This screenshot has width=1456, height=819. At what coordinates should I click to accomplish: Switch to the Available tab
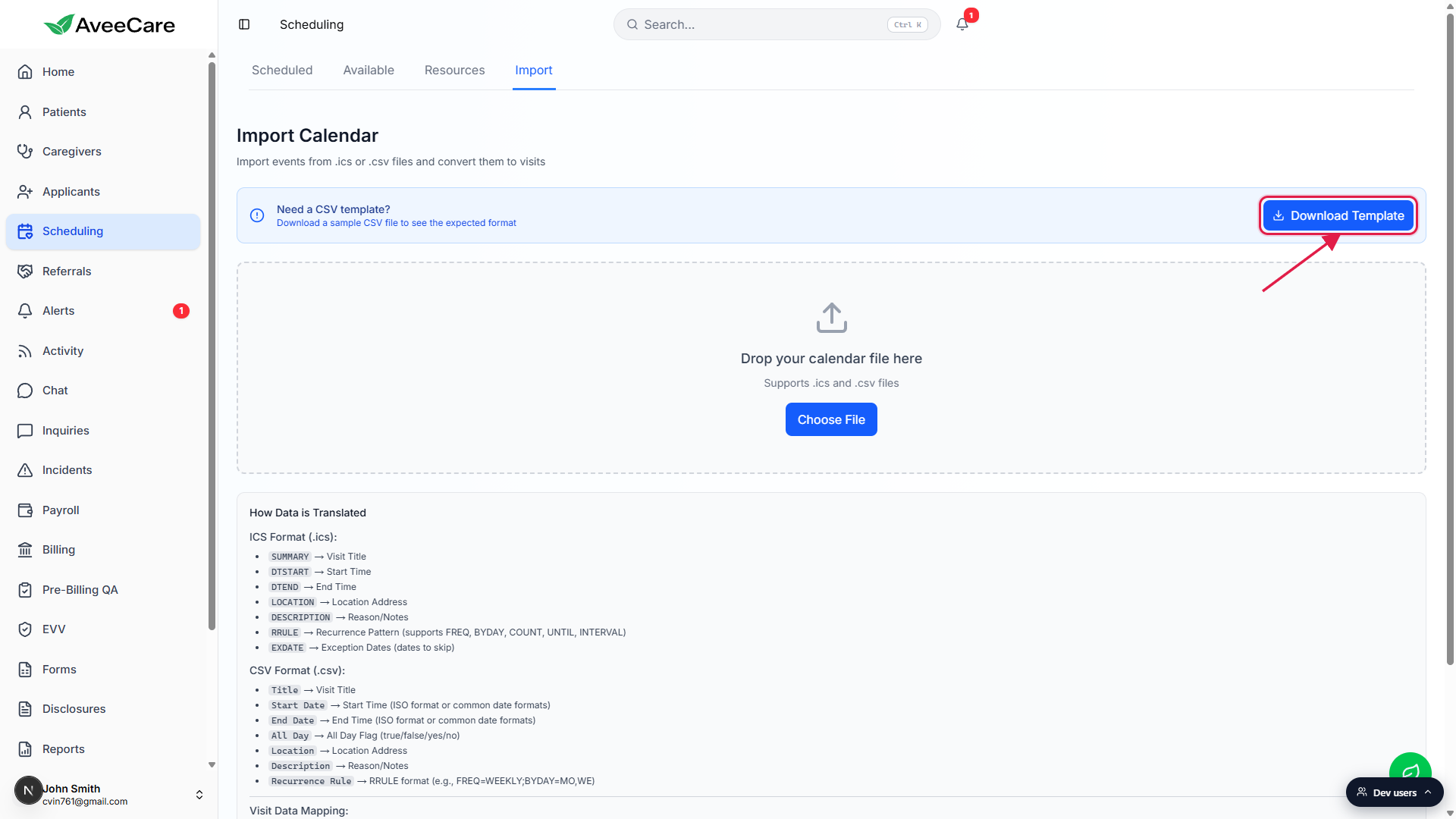point(369,70)
